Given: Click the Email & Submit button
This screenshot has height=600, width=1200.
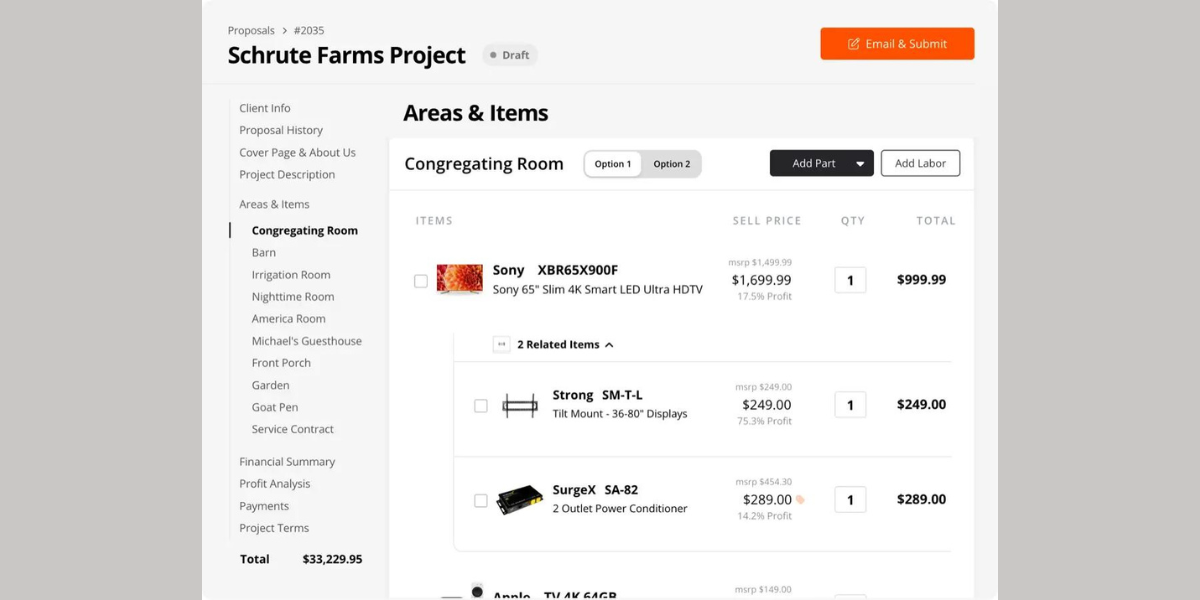Looking at the screenshot, I should point(897,44).
